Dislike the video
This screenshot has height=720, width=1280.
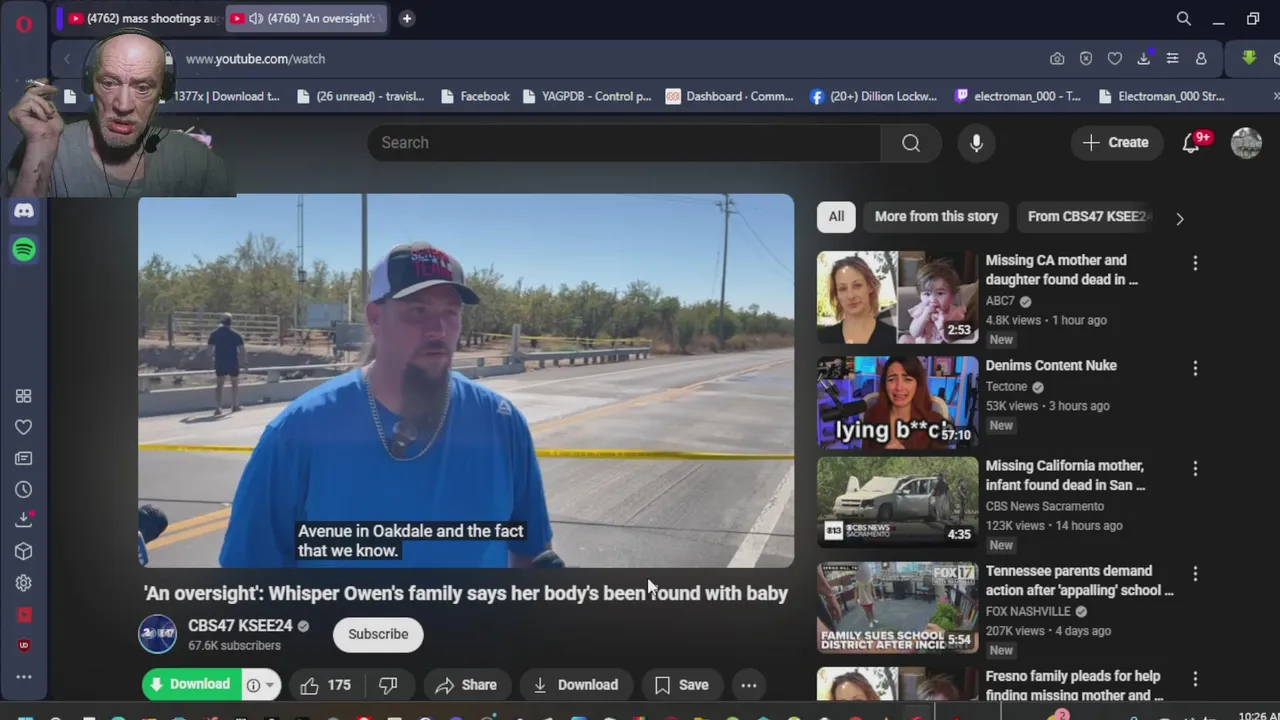(x=388, y=685)
